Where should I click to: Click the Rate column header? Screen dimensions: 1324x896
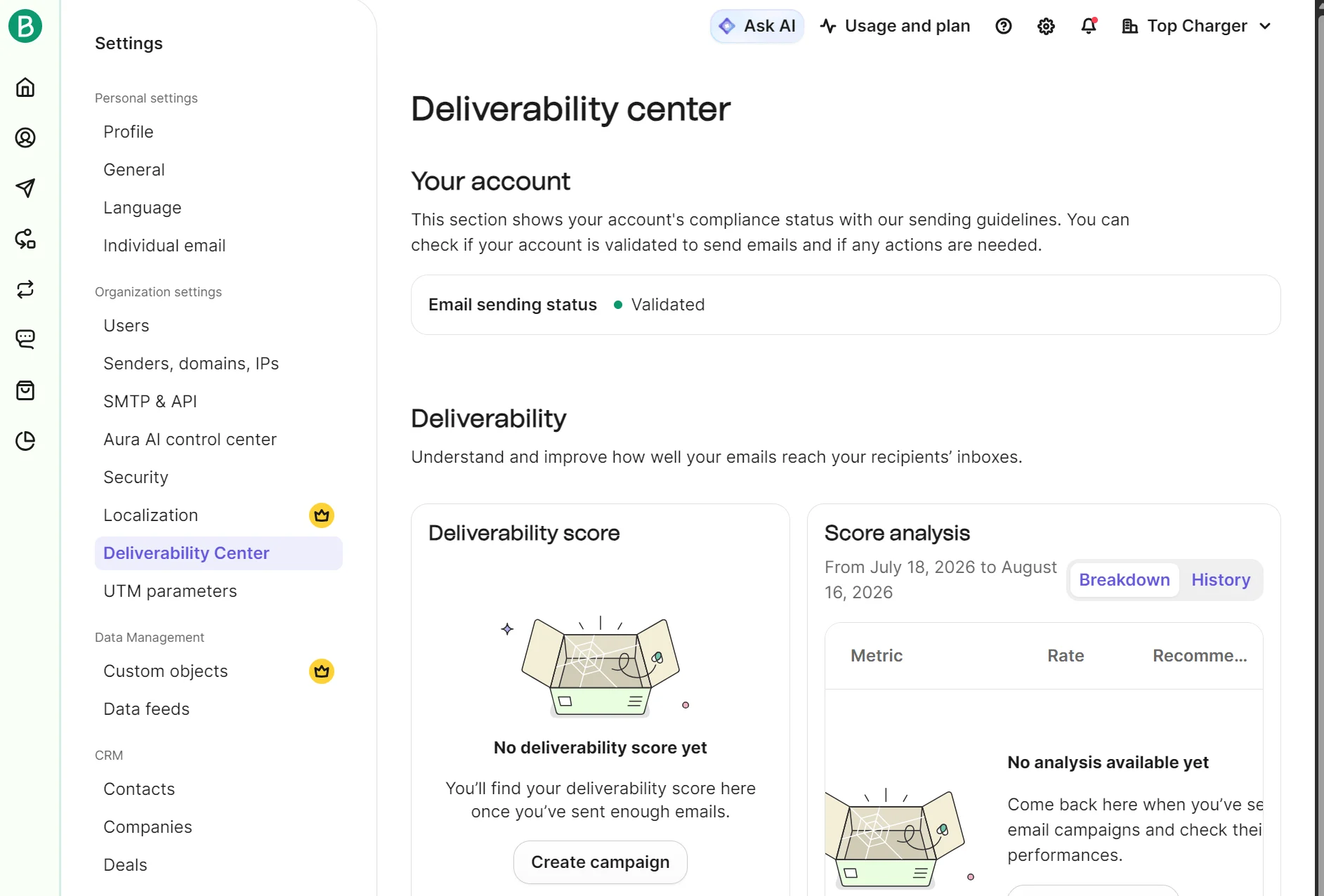tap(1066, 656)
